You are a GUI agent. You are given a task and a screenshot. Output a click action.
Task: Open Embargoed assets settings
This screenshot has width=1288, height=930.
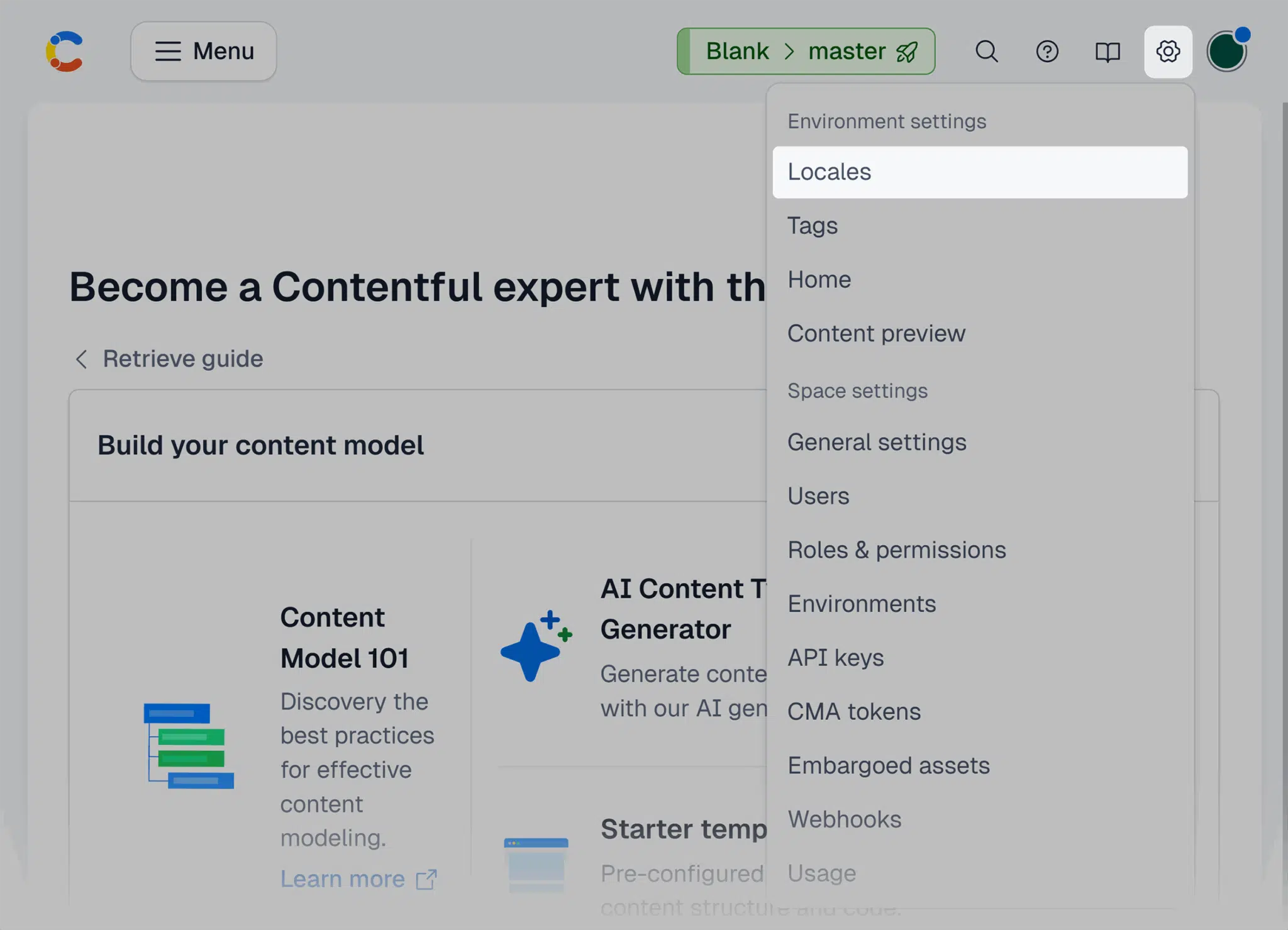pyautogui.click(x=980, y=766)
